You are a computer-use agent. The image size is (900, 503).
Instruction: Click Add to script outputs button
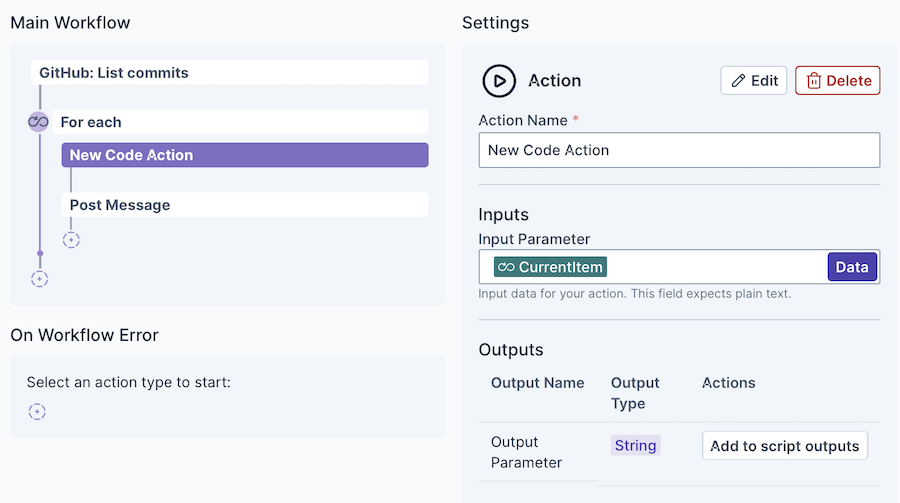point(785,446)
